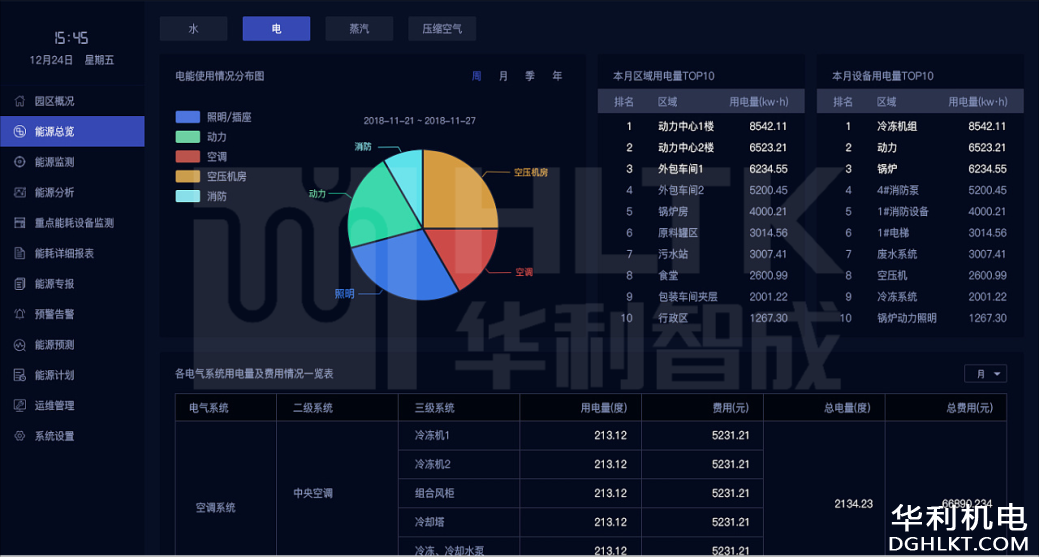
Task: Select the 水 energy tab
Action: (193, 29)
